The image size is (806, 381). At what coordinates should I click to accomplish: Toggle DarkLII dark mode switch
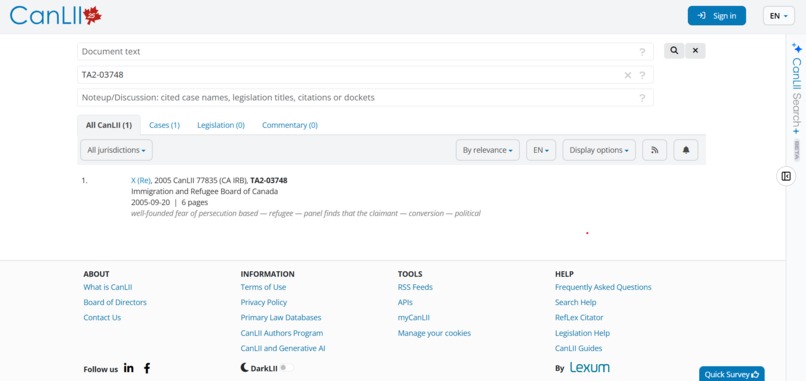pyautogui.click(x=287, y=368)
